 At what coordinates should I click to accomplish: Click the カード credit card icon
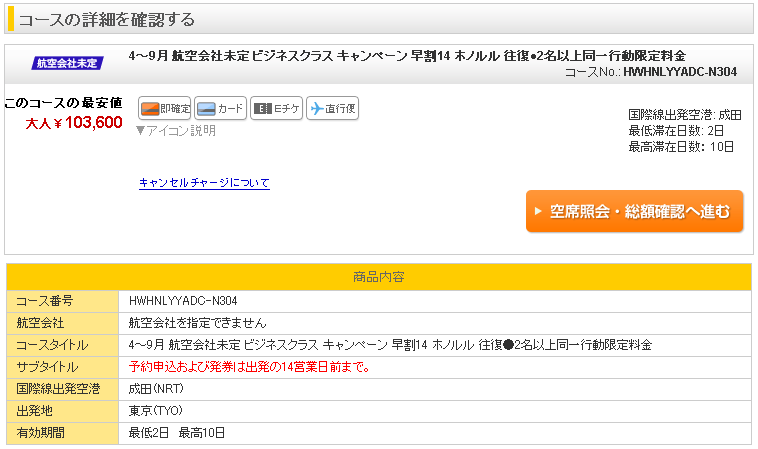(x=220, y=109)
